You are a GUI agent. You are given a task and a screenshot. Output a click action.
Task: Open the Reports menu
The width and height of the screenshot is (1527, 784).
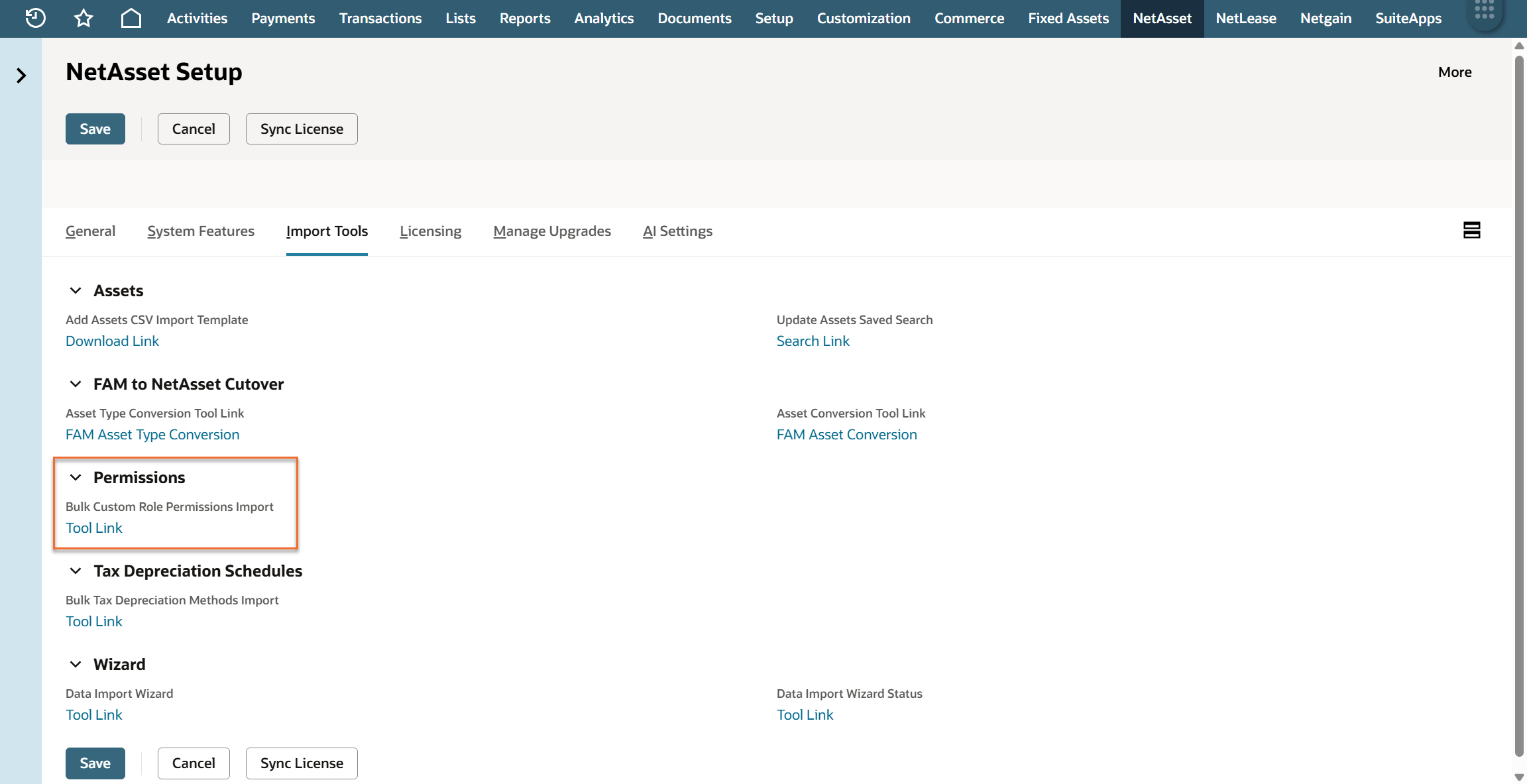click(525, 19)
